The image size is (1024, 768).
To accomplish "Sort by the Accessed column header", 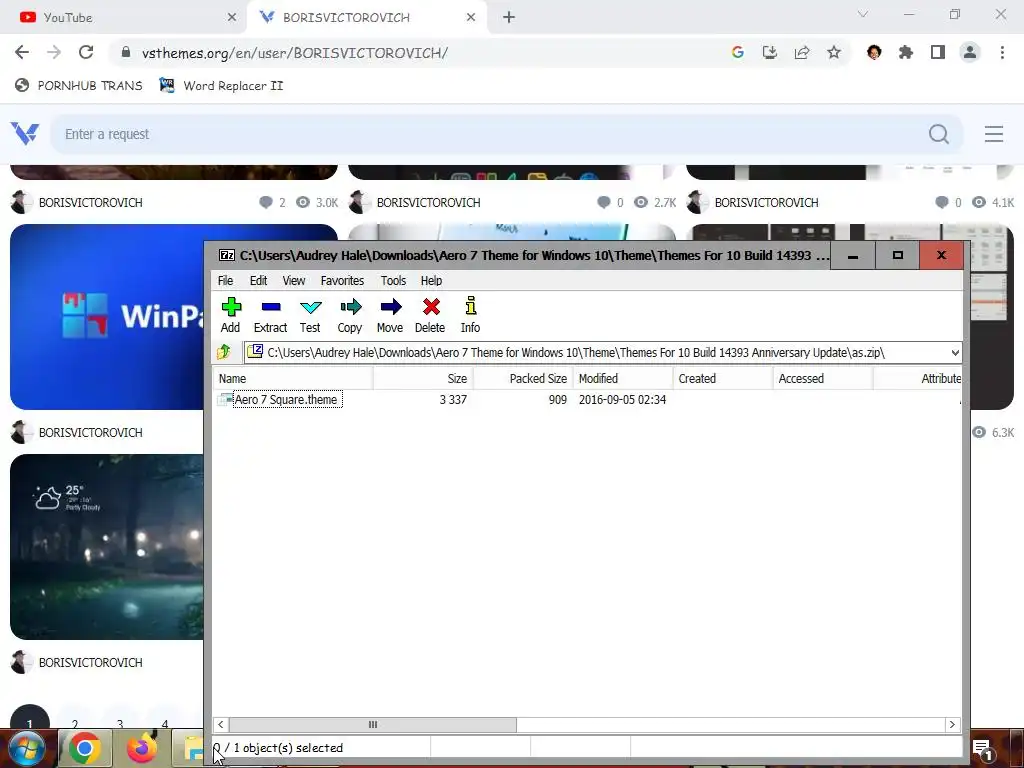I will [x=823, y=379].
